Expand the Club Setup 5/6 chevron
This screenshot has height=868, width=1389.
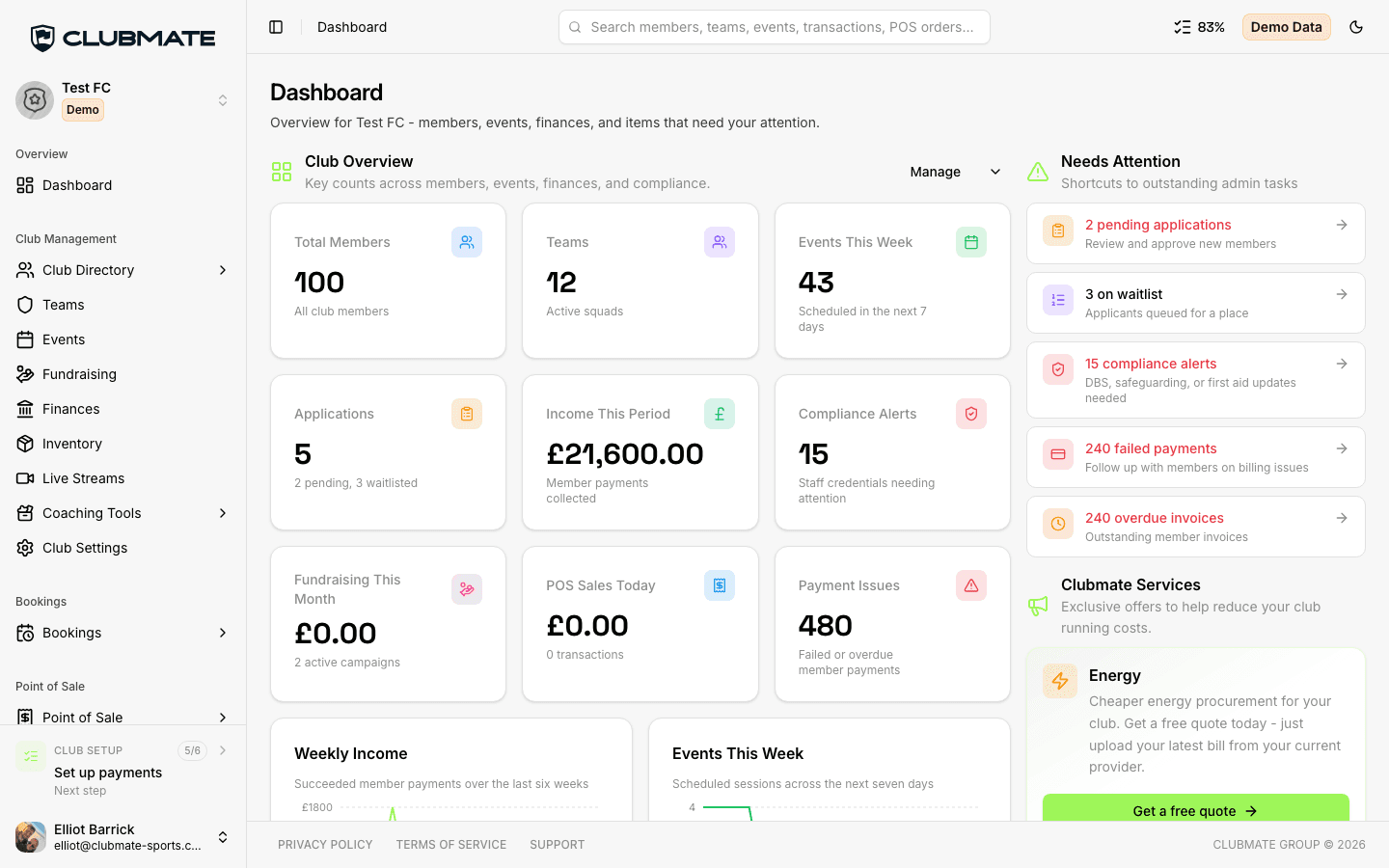click(x=223, y=750)
